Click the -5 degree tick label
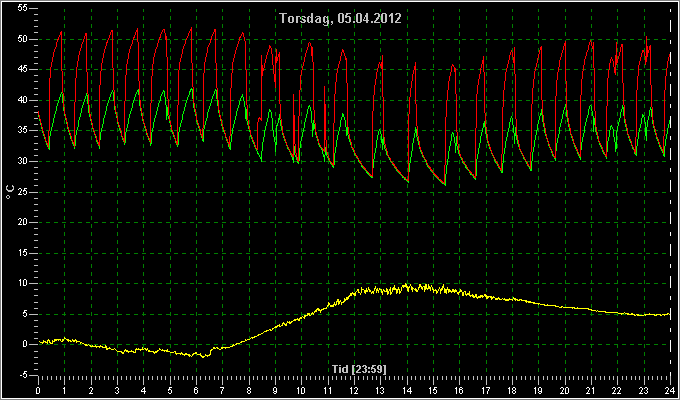This screenshot has width=680, height=400. click(x=23, y=374)
